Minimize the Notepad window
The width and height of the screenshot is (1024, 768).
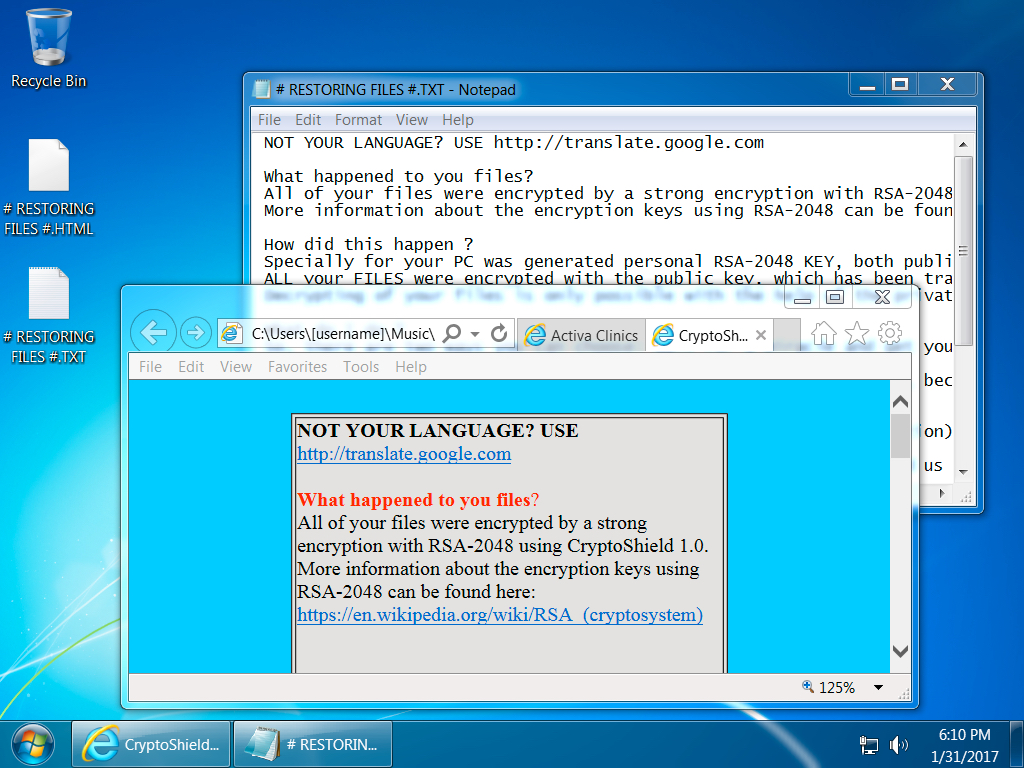[x=867, y=85]
